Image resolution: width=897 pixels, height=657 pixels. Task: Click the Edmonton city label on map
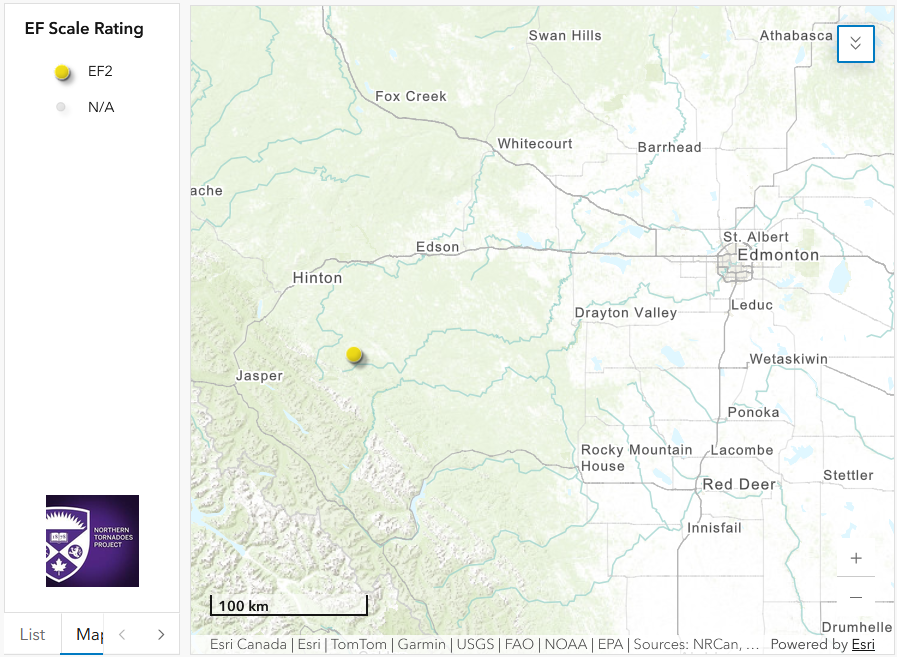point(778,255)
